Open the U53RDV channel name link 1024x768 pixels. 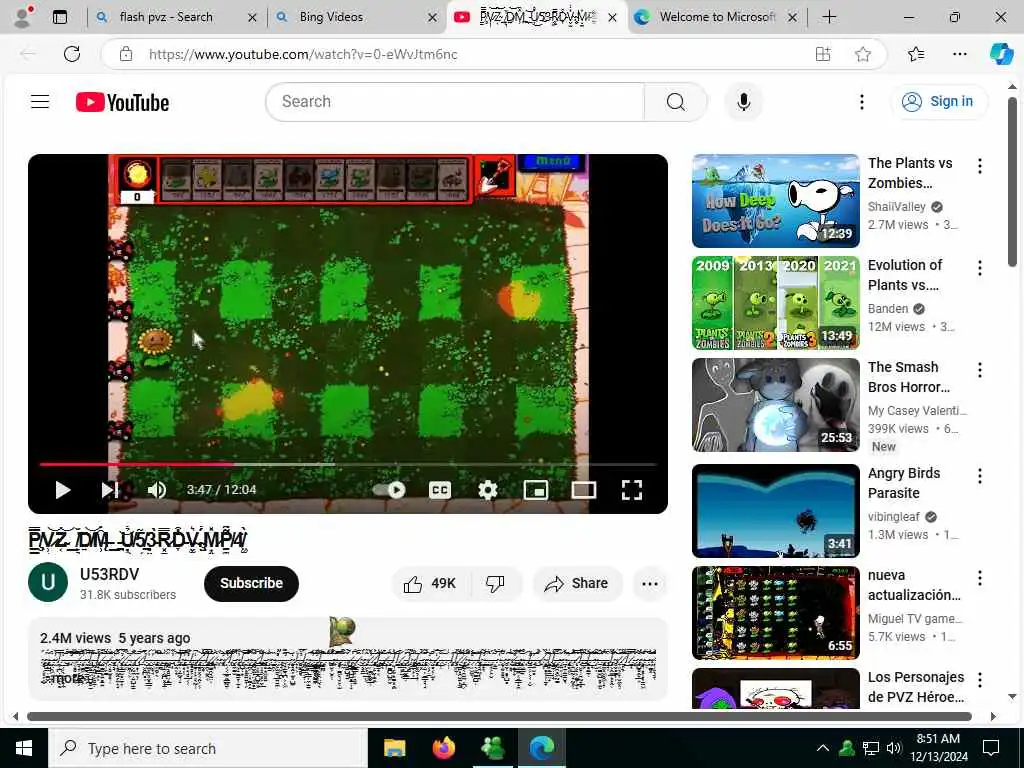109,574
